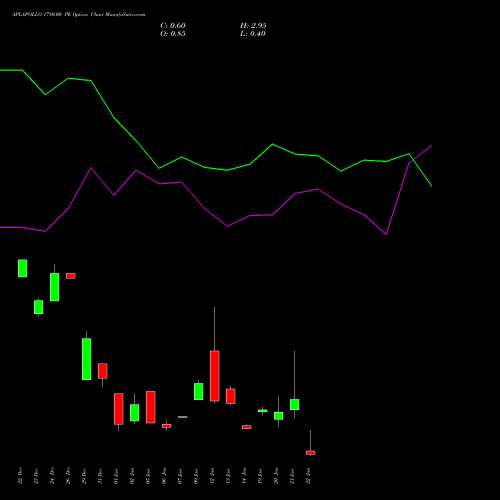Click the 14 Jan date label
This screenshot has height=500, width=500.
pyautogui.click(x=244, y=476)
